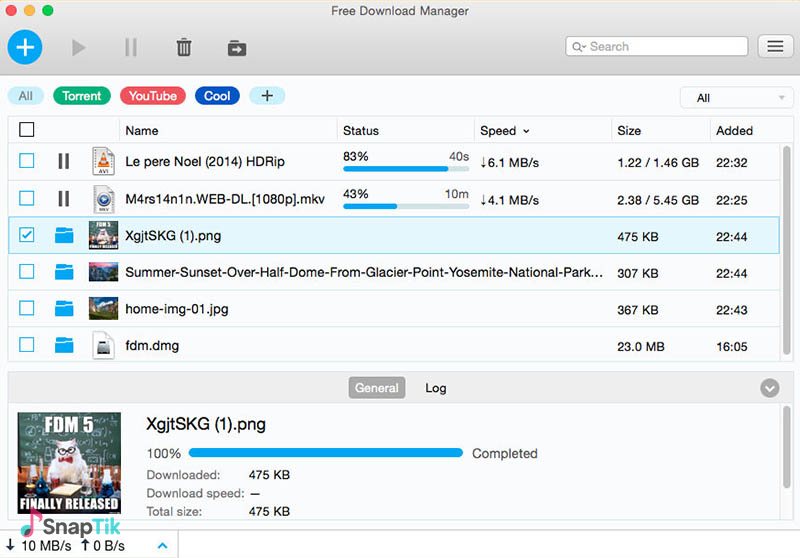Click the blue add download plus button
The height and width of the screenshot is (558, 800).
[x=25, y=46]
